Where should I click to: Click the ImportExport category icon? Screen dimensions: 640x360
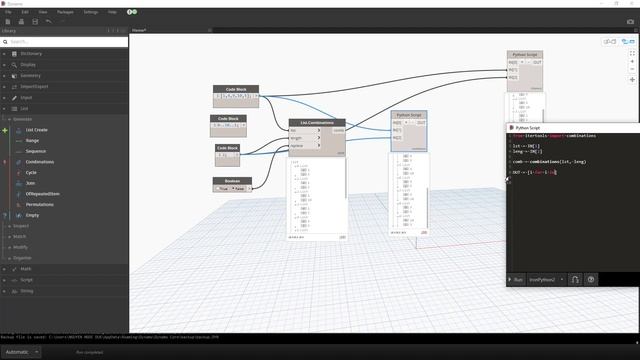pyautogui.click(x=14, y=87)
